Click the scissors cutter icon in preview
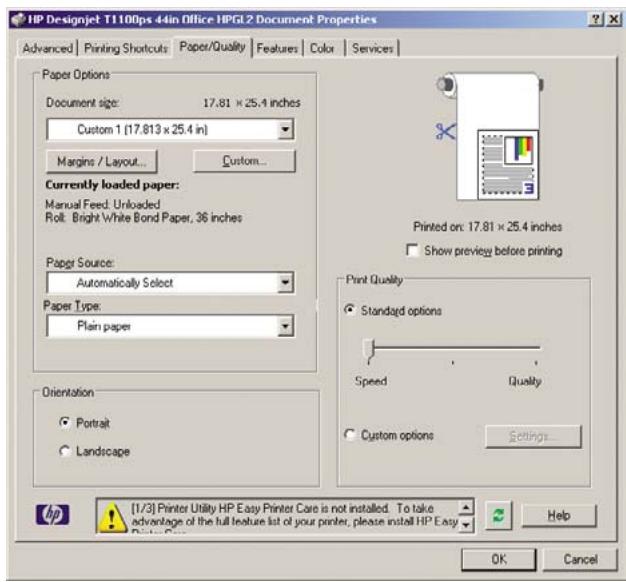Viewport: 626px width, 582px height. click(445, 131)
